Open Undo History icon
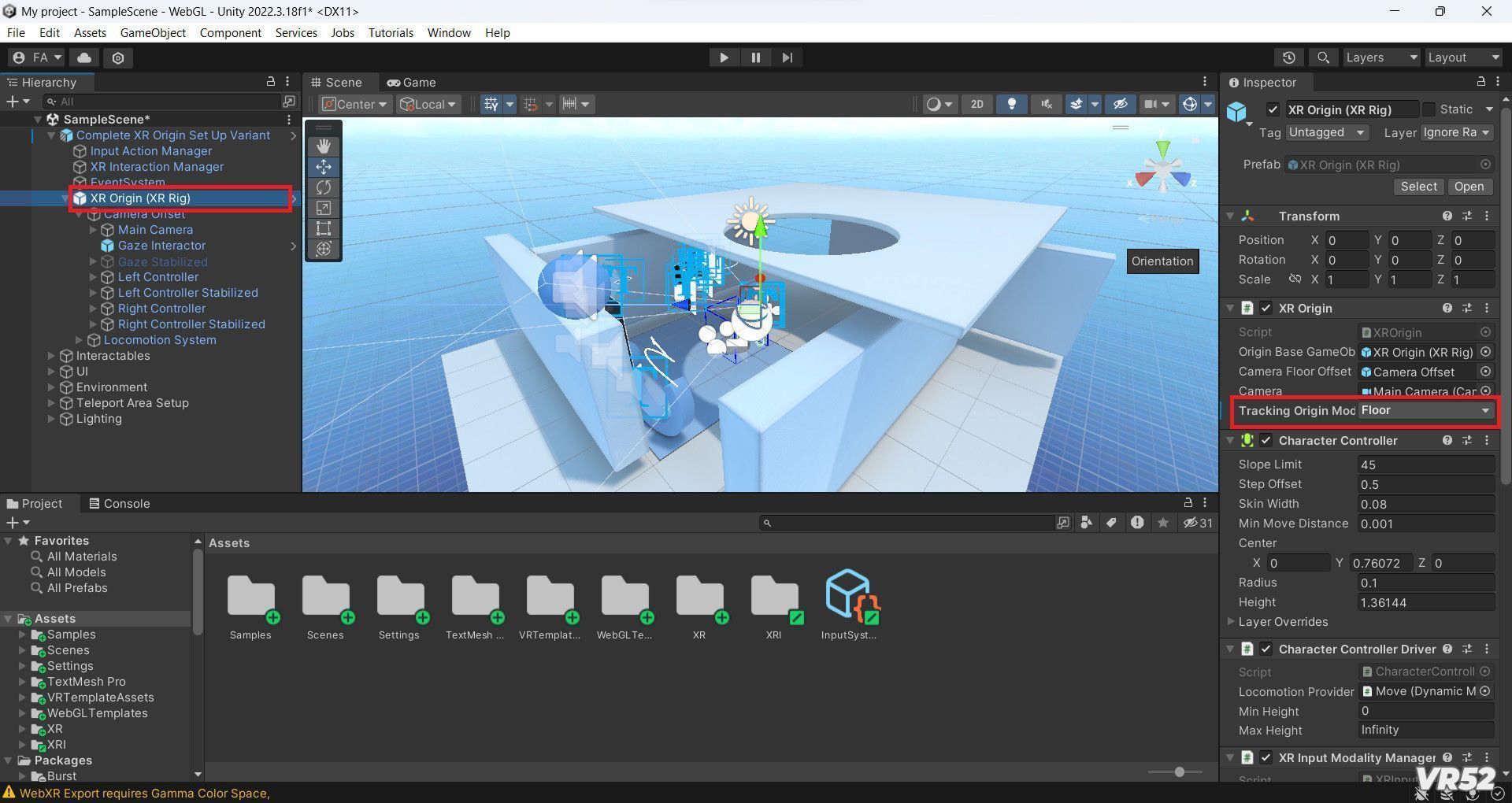 1288,57
